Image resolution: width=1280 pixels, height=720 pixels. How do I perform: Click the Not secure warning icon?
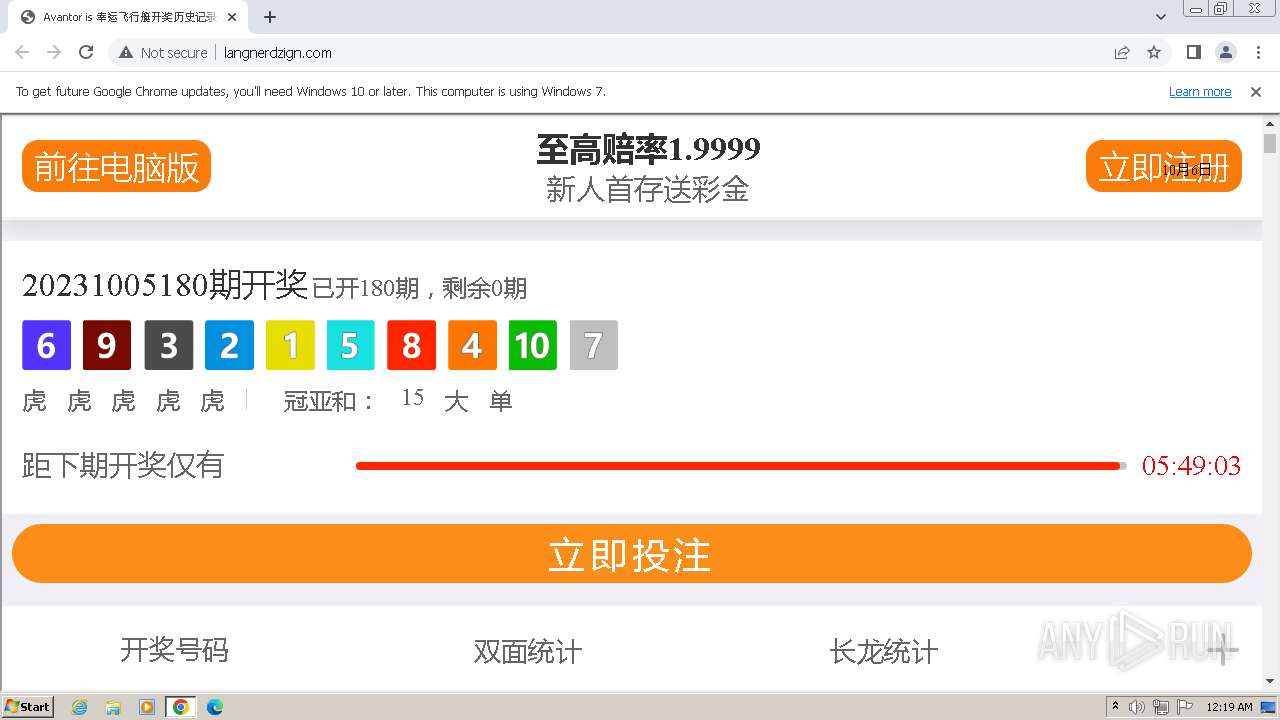tap(126, 52)
